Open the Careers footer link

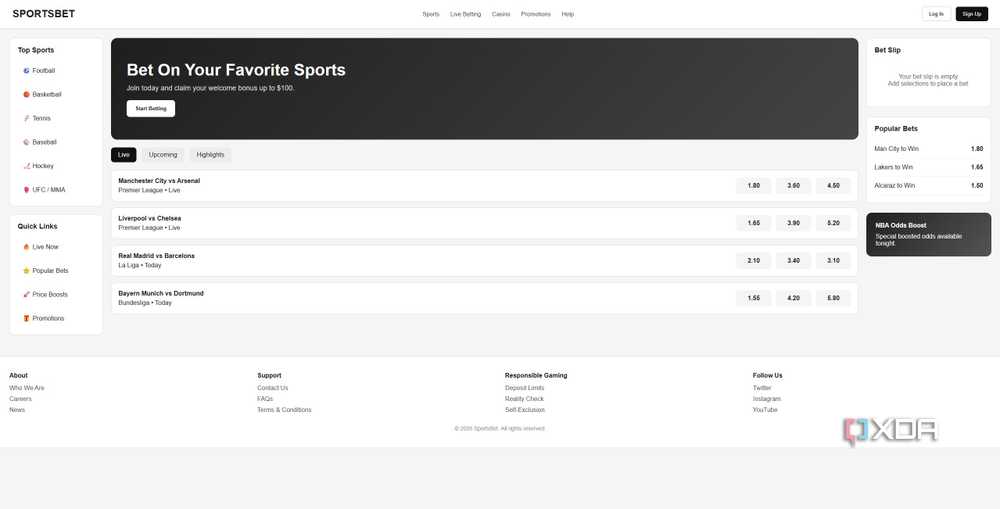tap(20, 399)
